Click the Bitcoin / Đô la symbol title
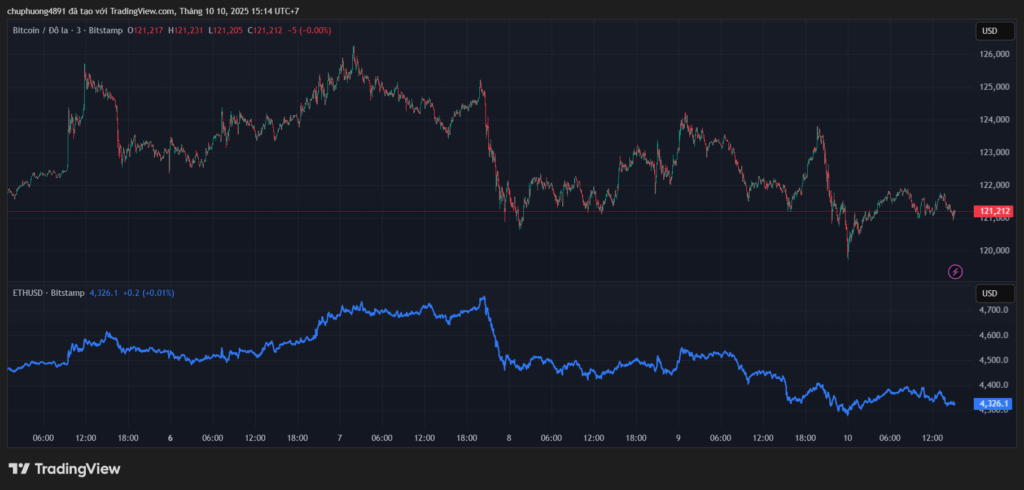The height and width of the screenshot is (490, 1024). [x=46, y=30]
